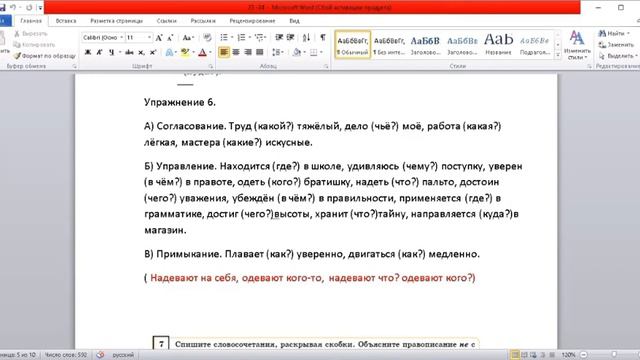Select align left paragraph icon
Viewport: 640px width, 360px height.
(224, 52)
